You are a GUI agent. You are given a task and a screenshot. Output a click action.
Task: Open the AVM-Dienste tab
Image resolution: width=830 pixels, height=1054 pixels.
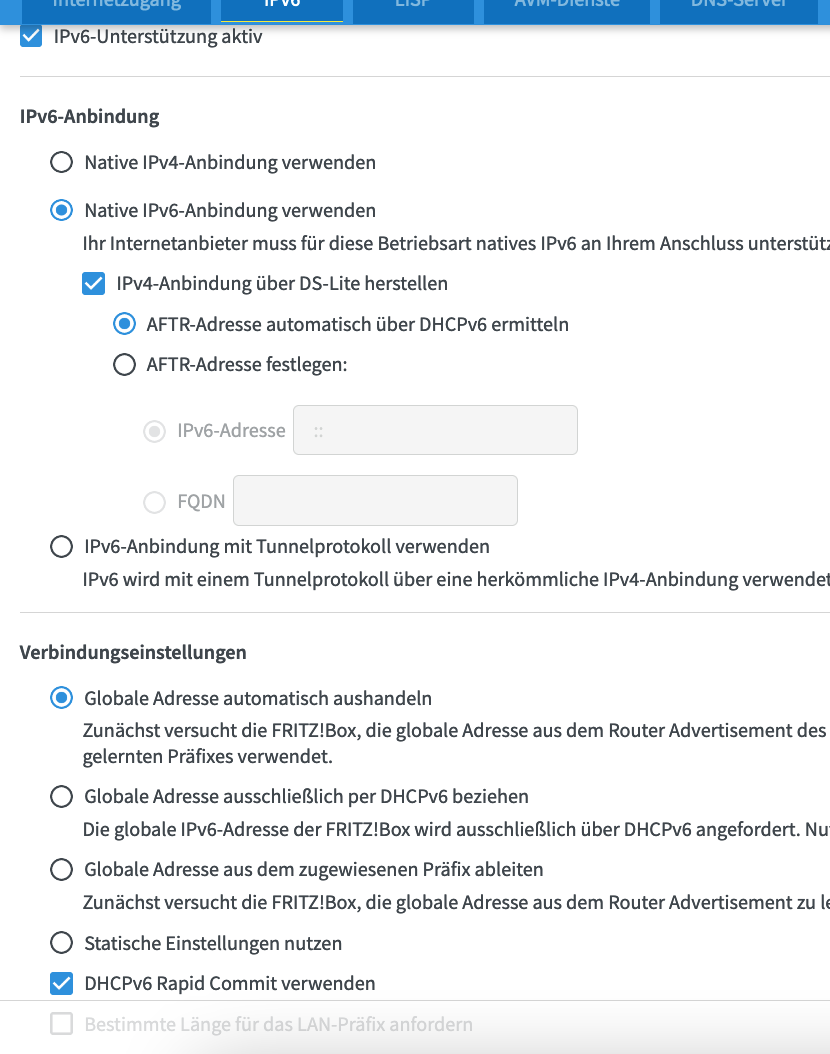pyautogui.click(x=567, y=7)
